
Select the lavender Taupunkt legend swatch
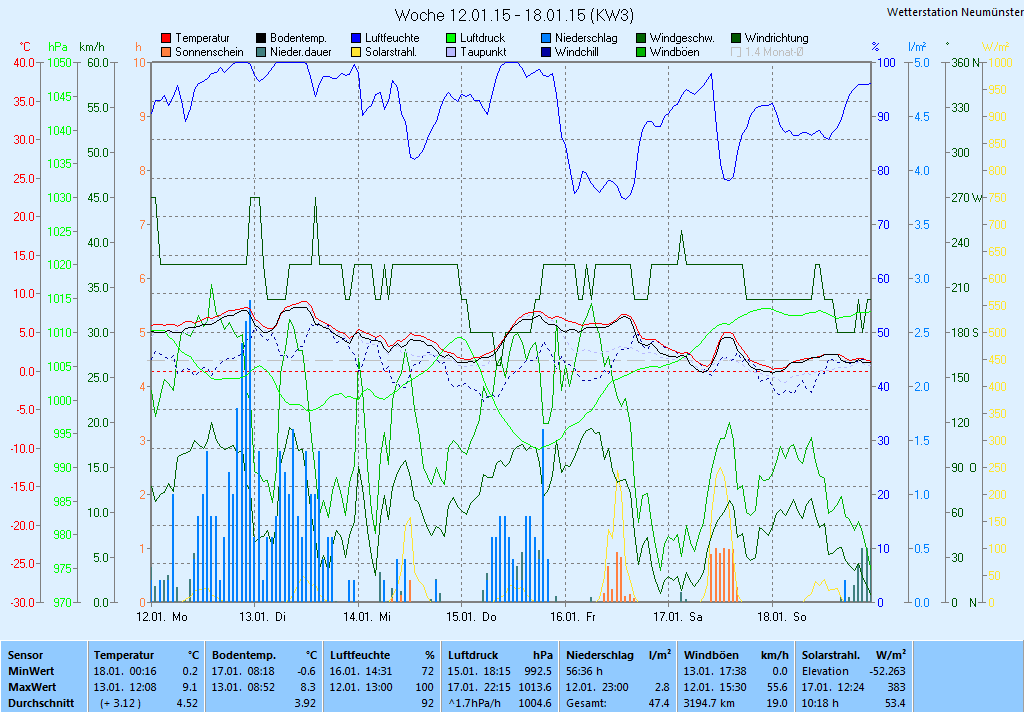(x=451, y=52)
